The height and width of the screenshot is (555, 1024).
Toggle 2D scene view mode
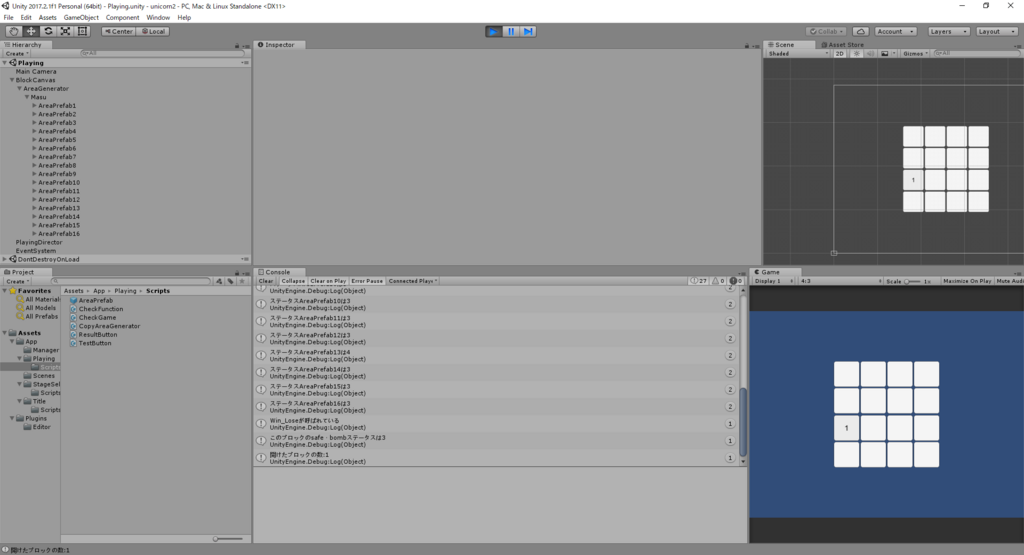tap(840, 54)
